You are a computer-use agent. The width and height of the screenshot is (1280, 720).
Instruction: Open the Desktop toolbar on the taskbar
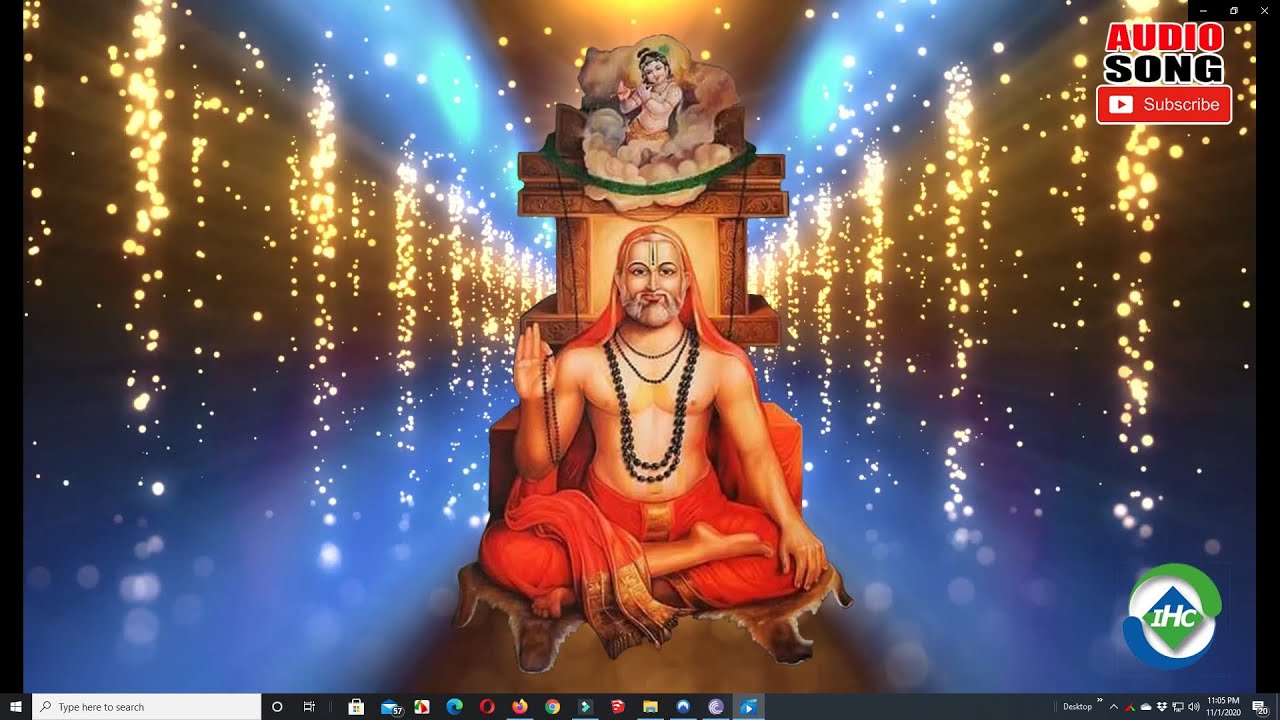pos(1077,707)
